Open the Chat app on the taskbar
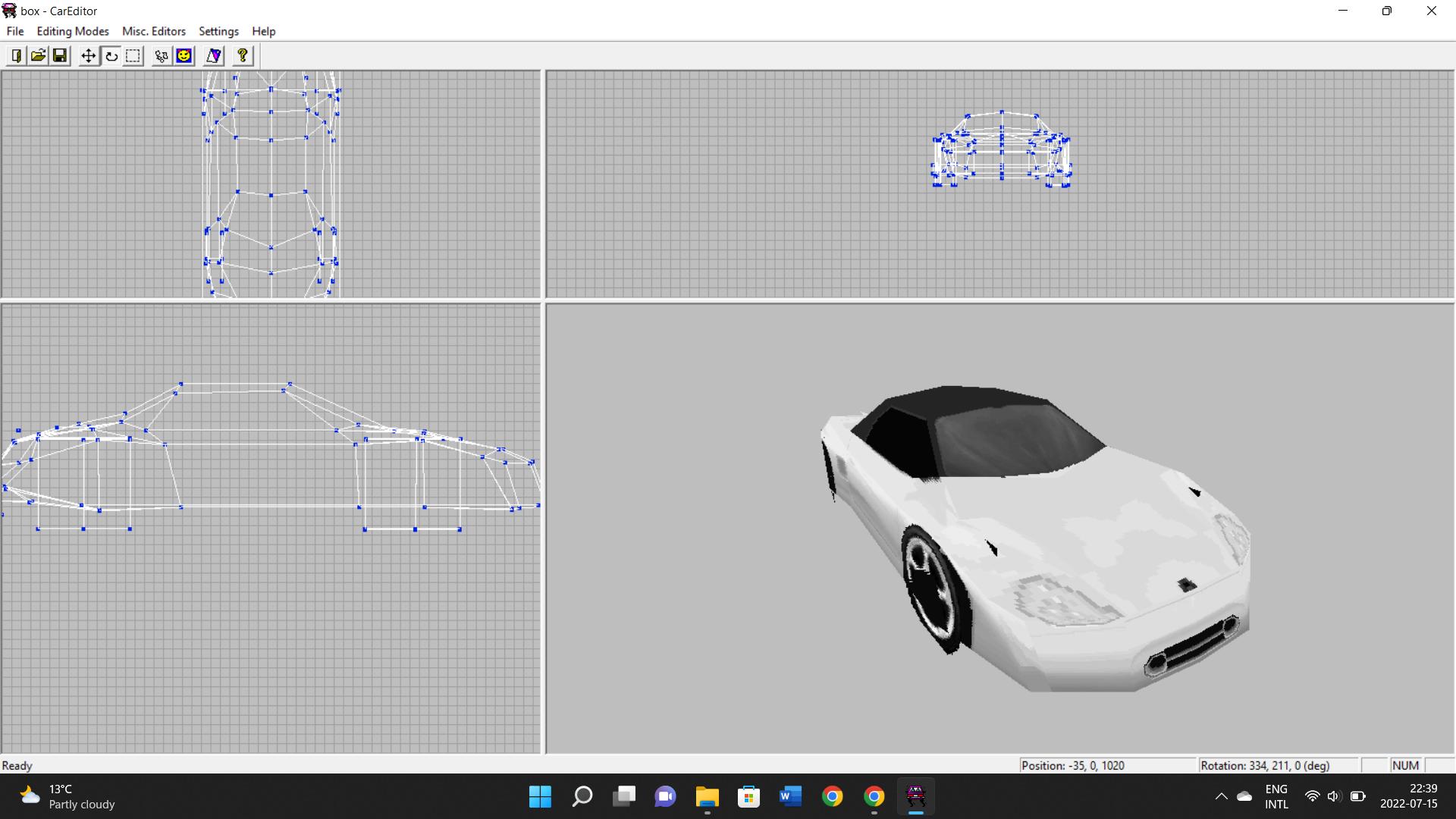The width and height of the screenshot is (1456, 819). pyautogui.click(x=665, y=796)
